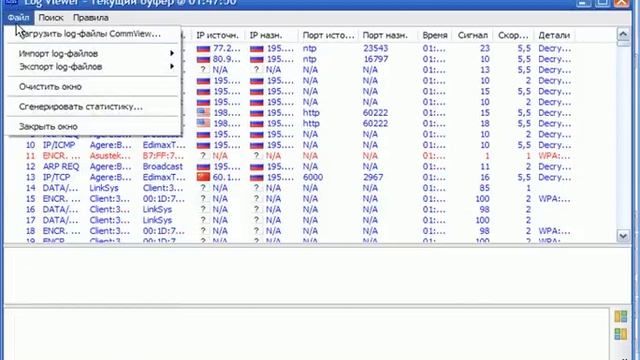The height and width of the screenshot is (360, 640).
Task: Click EdimaxT... cell in row 13
Action: [164, 178]
